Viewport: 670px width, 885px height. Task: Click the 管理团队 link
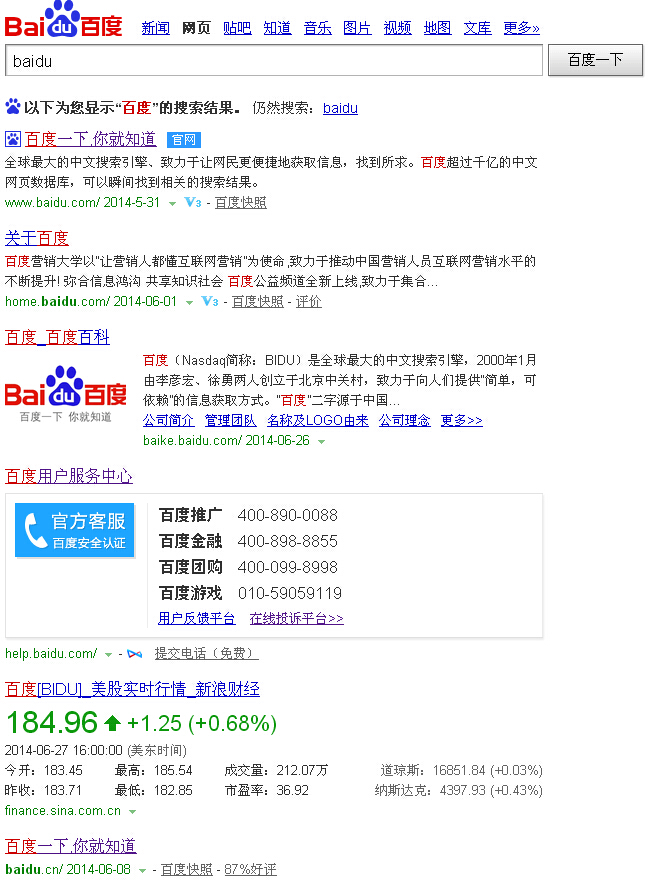tap(230, 420)
